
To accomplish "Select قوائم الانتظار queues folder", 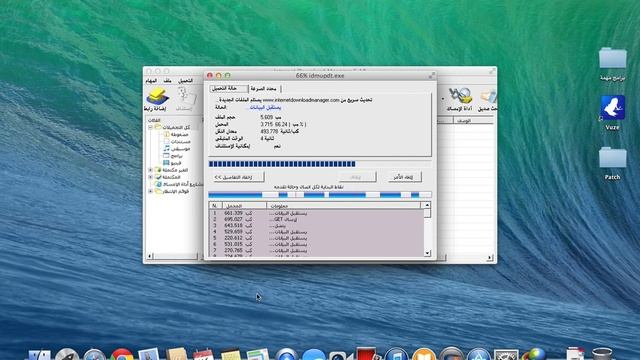I will pos(172,191).
